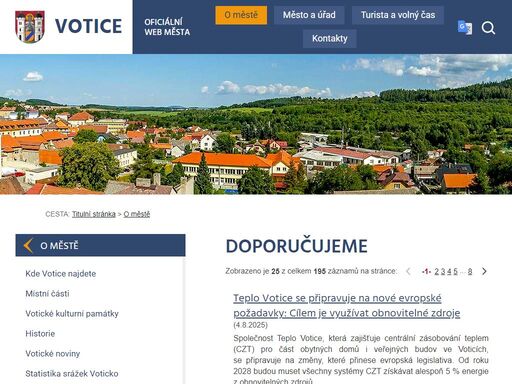Screen dimensions: 512x384
Task: Follow the O městě breadcrumb link
Action: click(137, 214)
